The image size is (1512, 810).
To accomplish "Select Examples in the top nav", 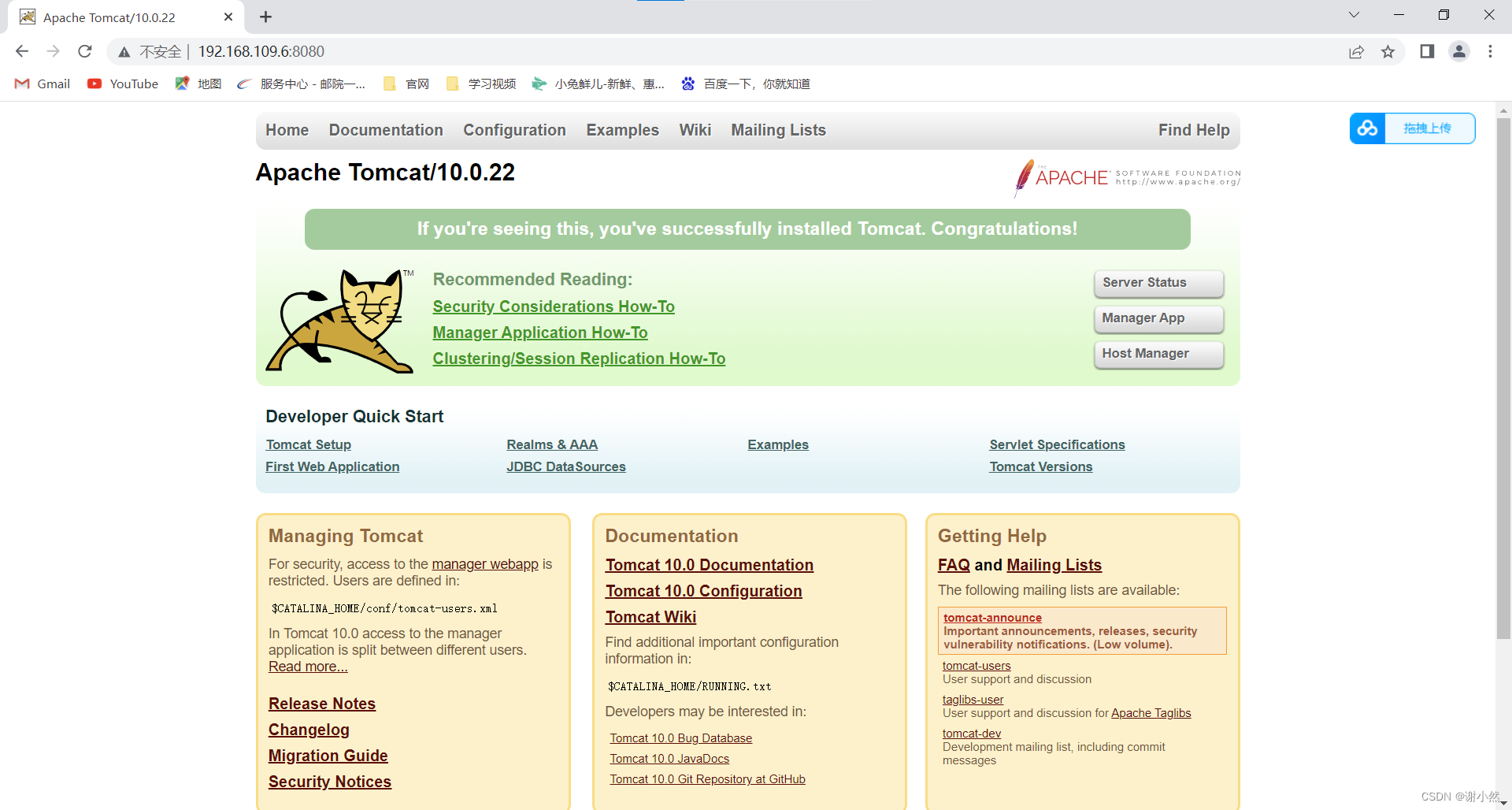I will pos(622,130).
